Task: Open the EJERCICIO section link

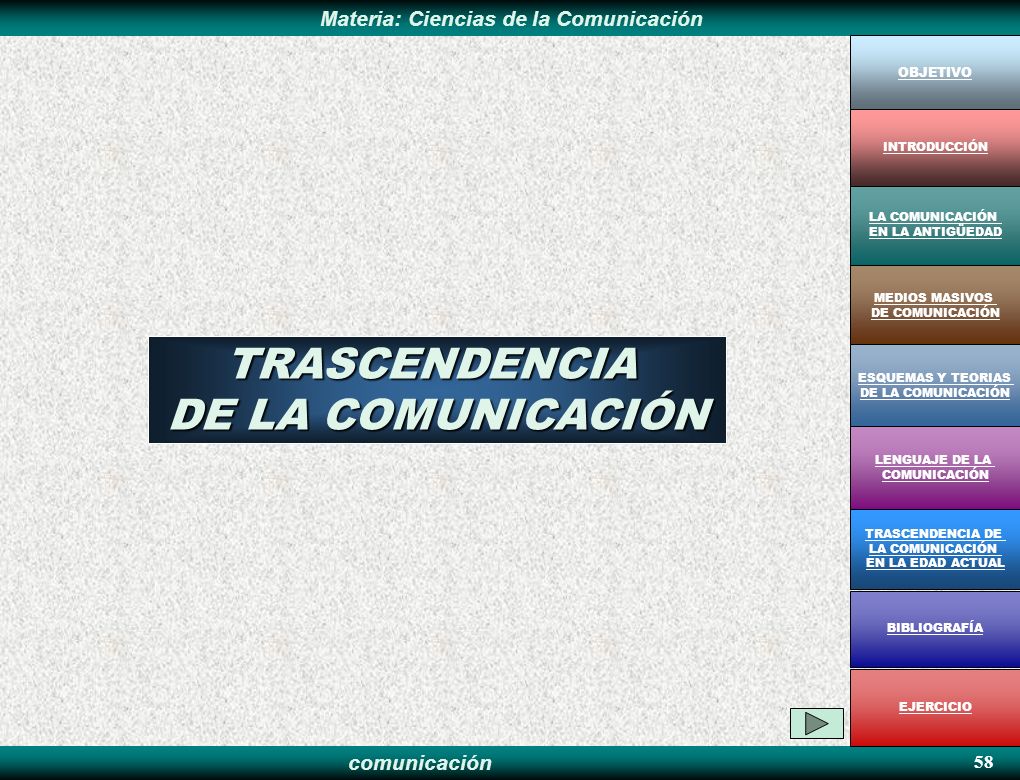Action: pos(935,706)
